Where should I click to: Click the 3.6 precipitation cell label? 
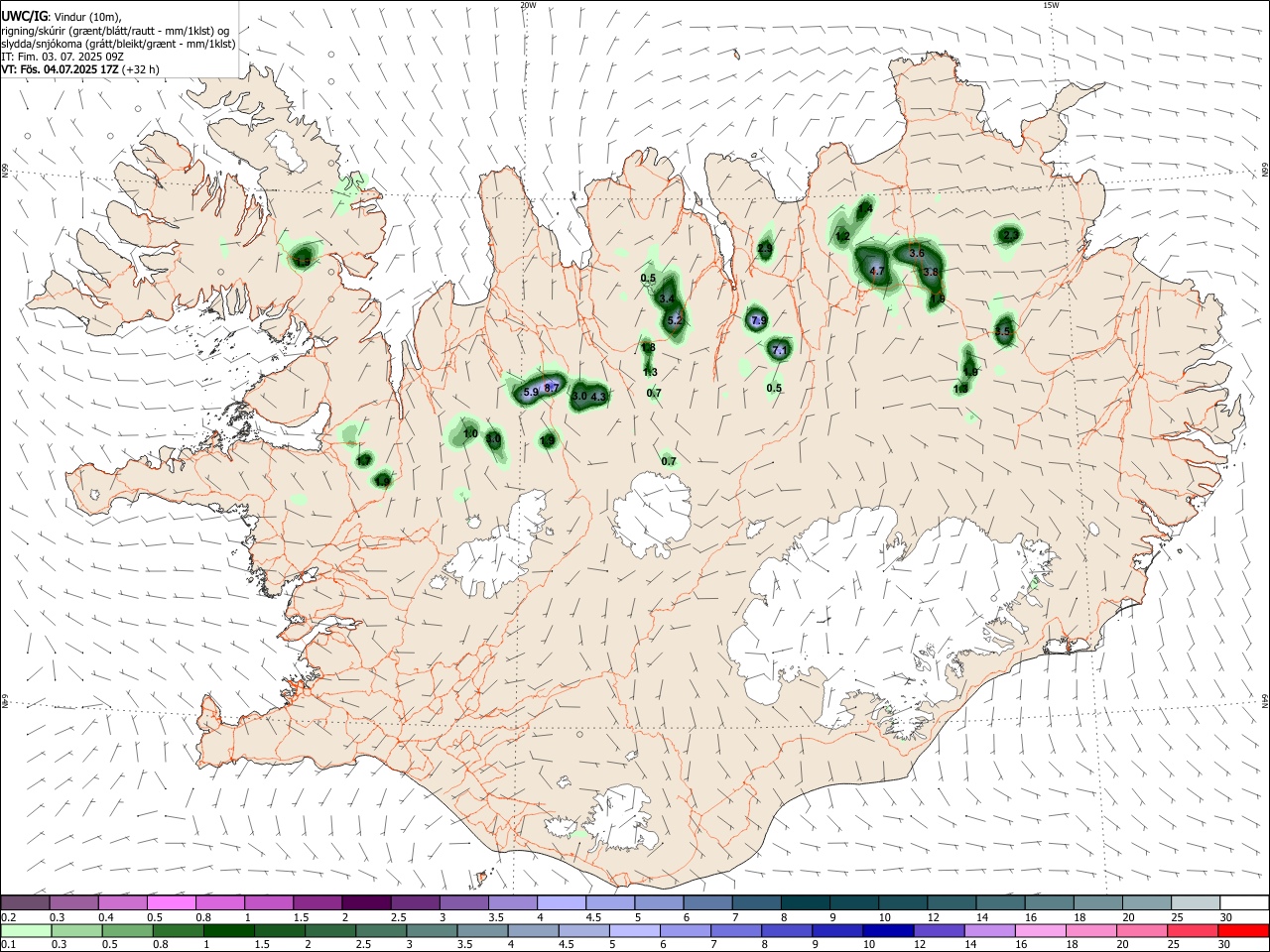point(917,254)
